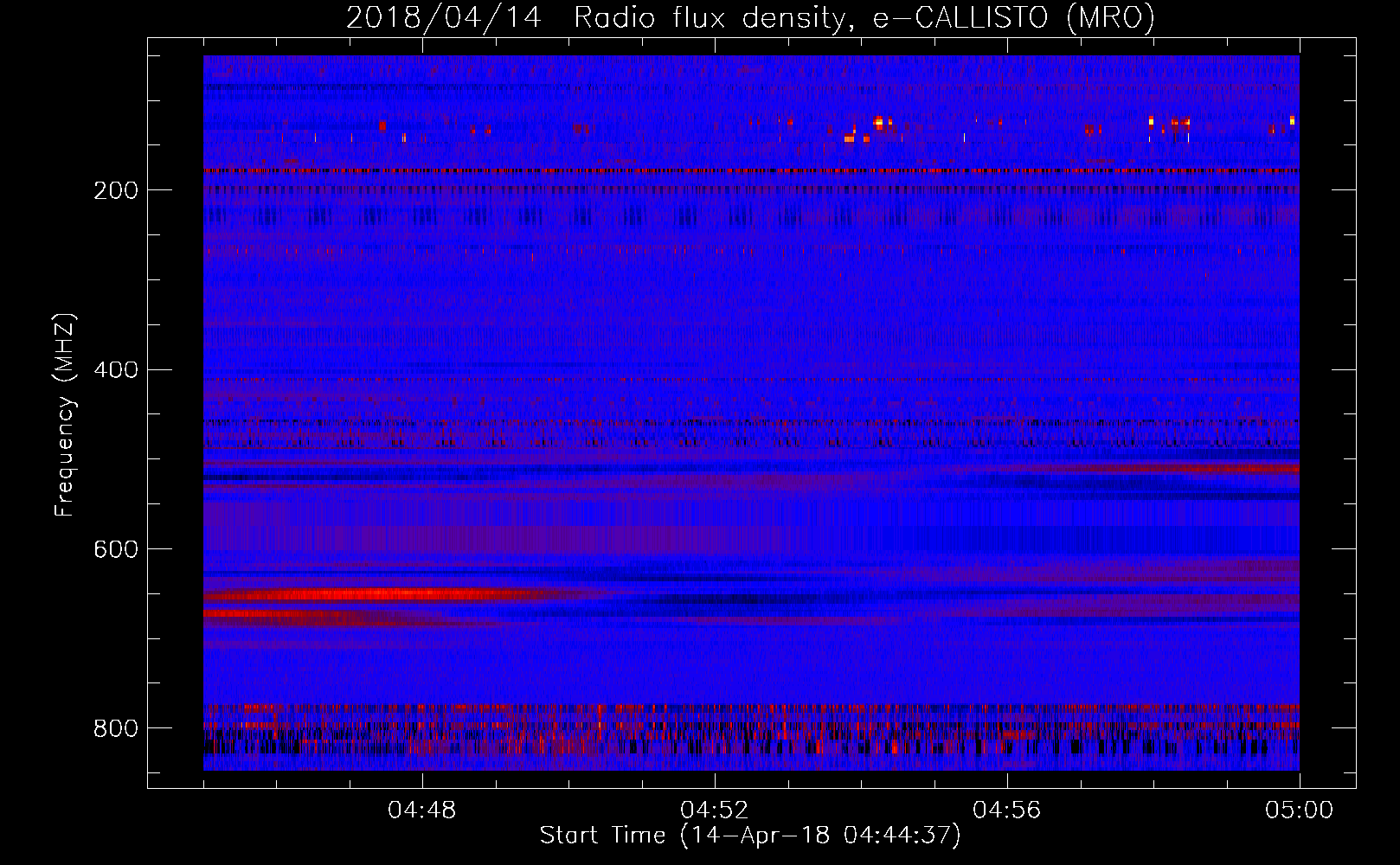Click the 04:52 time axis label
This screenshot has width=1400, height=865.
(715, 811)
